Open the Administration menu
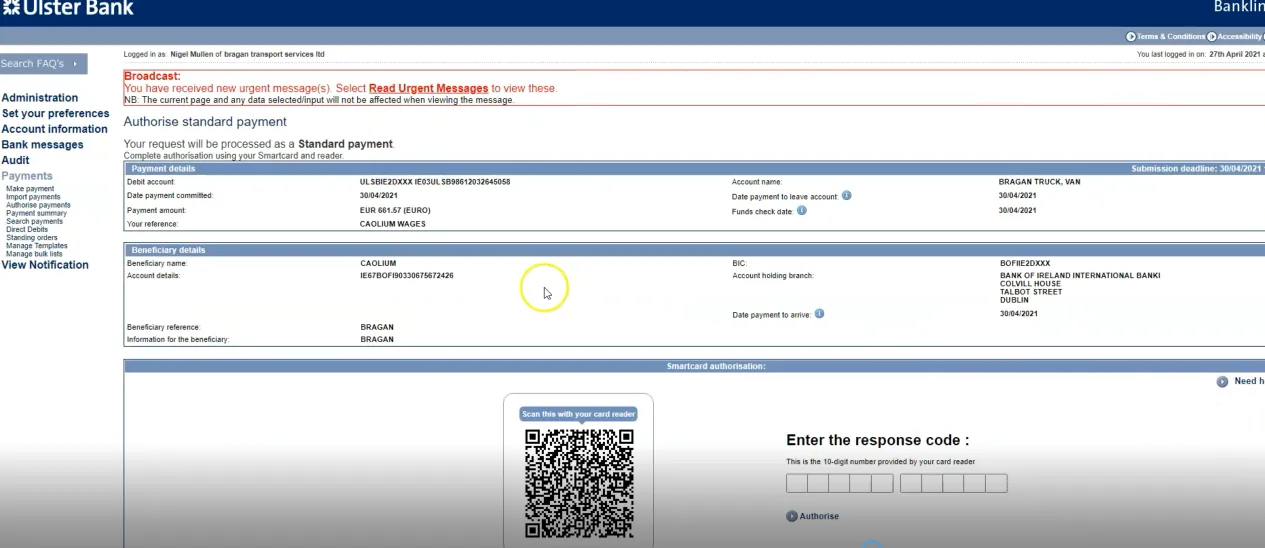This screenshot has height=548, width=1265. pyautogui.click(x=40, y=98)
